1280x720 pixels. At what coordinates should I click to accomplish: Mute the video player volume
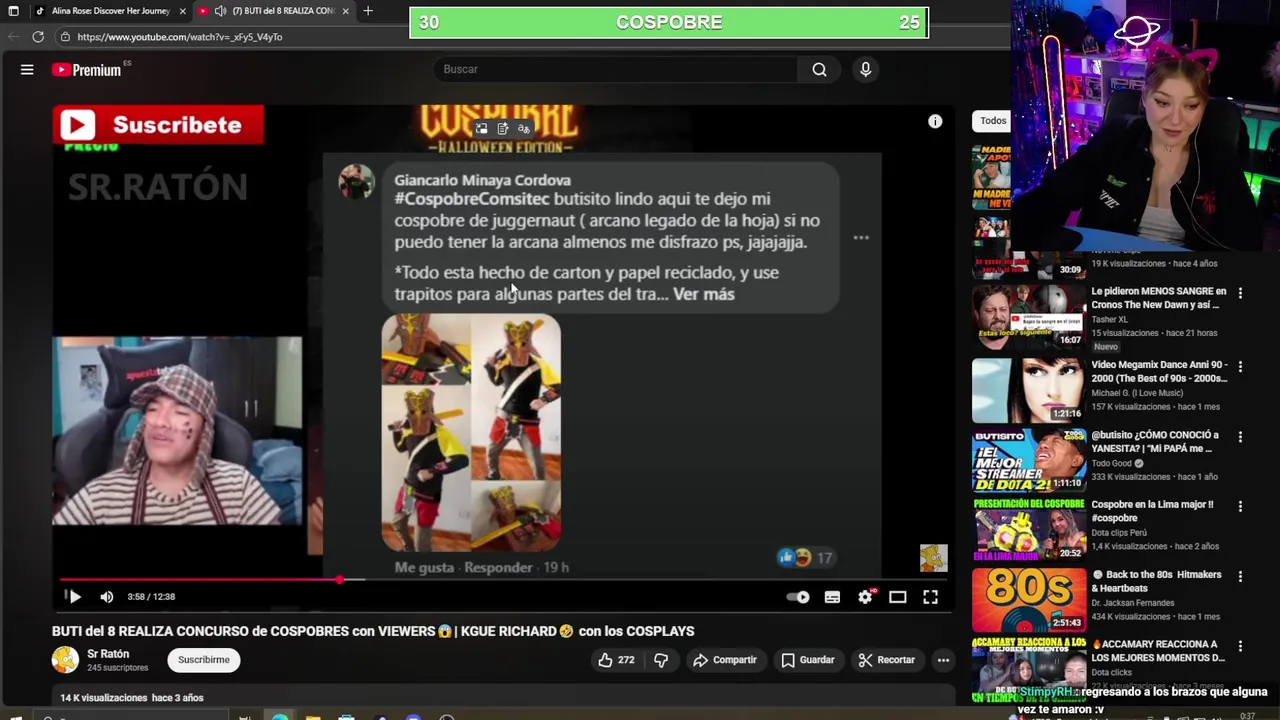pos(106,597)
